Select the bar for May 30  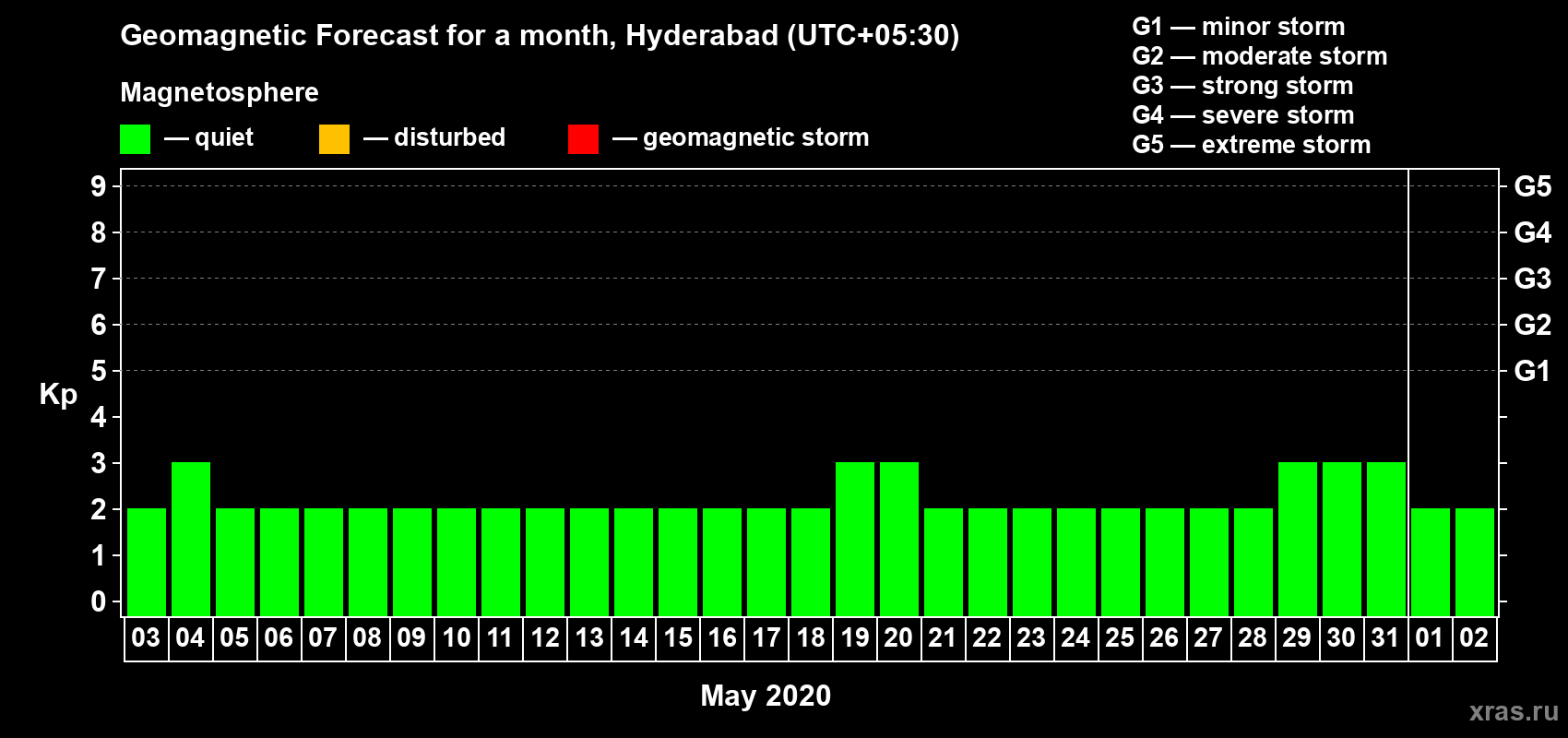pos(1342,539)
